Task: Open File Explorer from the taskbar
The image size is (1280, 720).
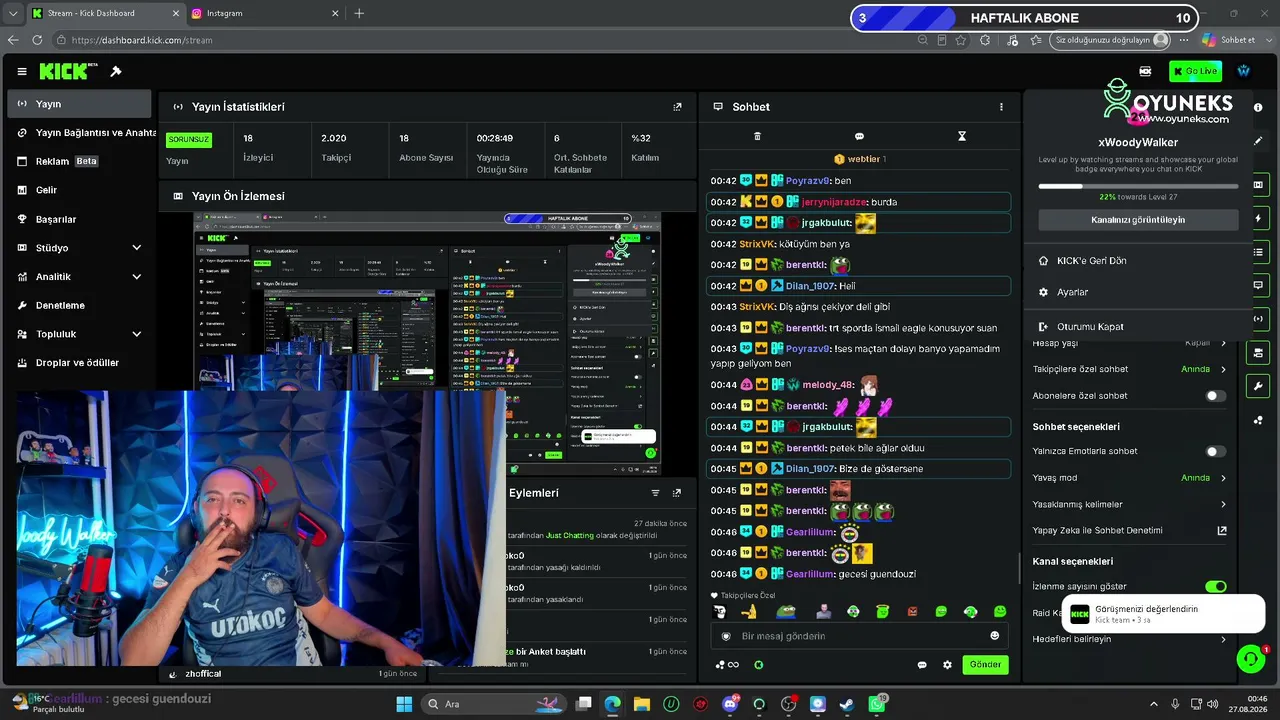Action: tap(641, 704)
